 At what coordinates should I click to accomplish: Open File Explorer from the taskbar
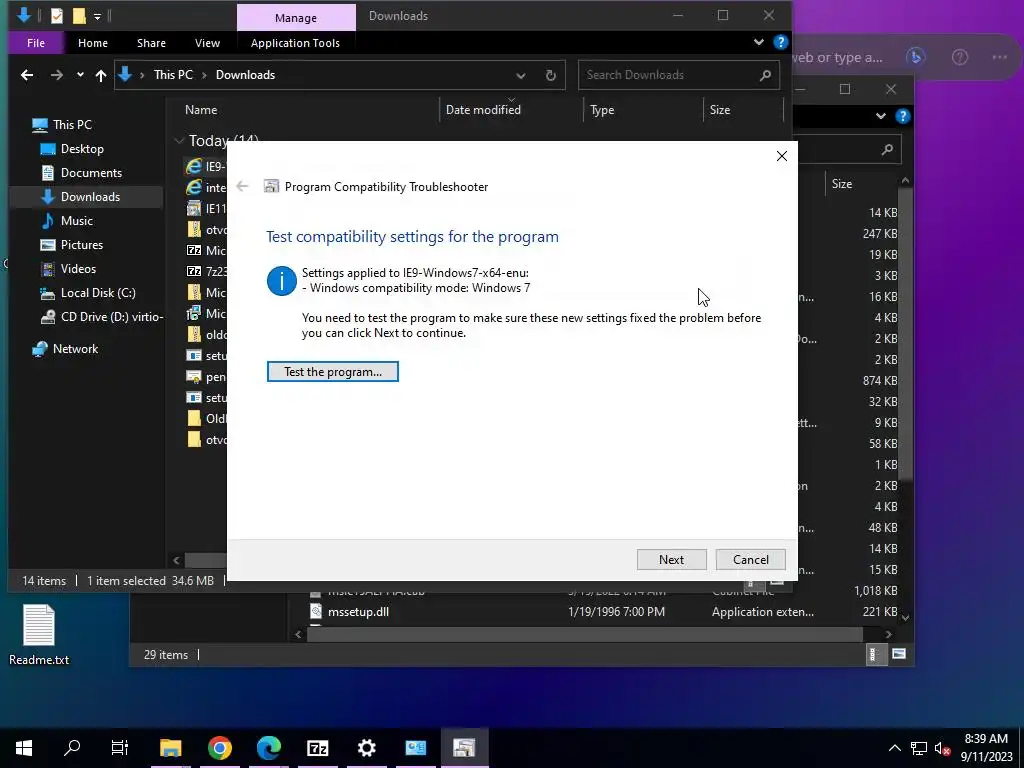[170, 748]
